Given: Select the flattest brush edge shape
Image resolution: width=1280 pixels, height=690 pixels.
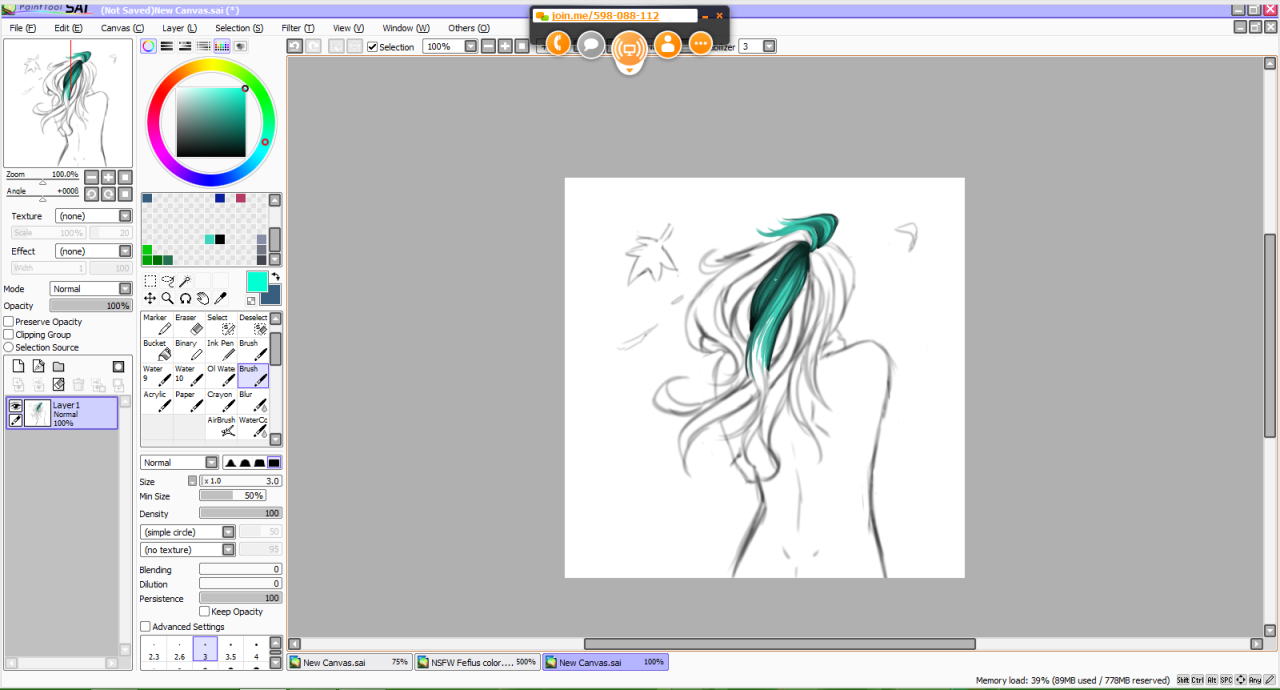Looking at the screenshot, I should pyautogui.click(x=274, y=462).
